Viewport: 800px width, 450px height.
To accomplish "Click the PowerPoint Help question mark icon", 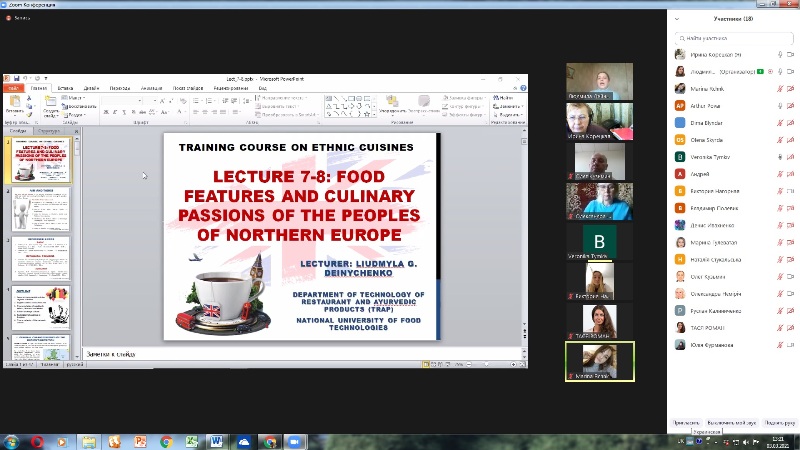I will pyautogui.click(x=523, y=88).
